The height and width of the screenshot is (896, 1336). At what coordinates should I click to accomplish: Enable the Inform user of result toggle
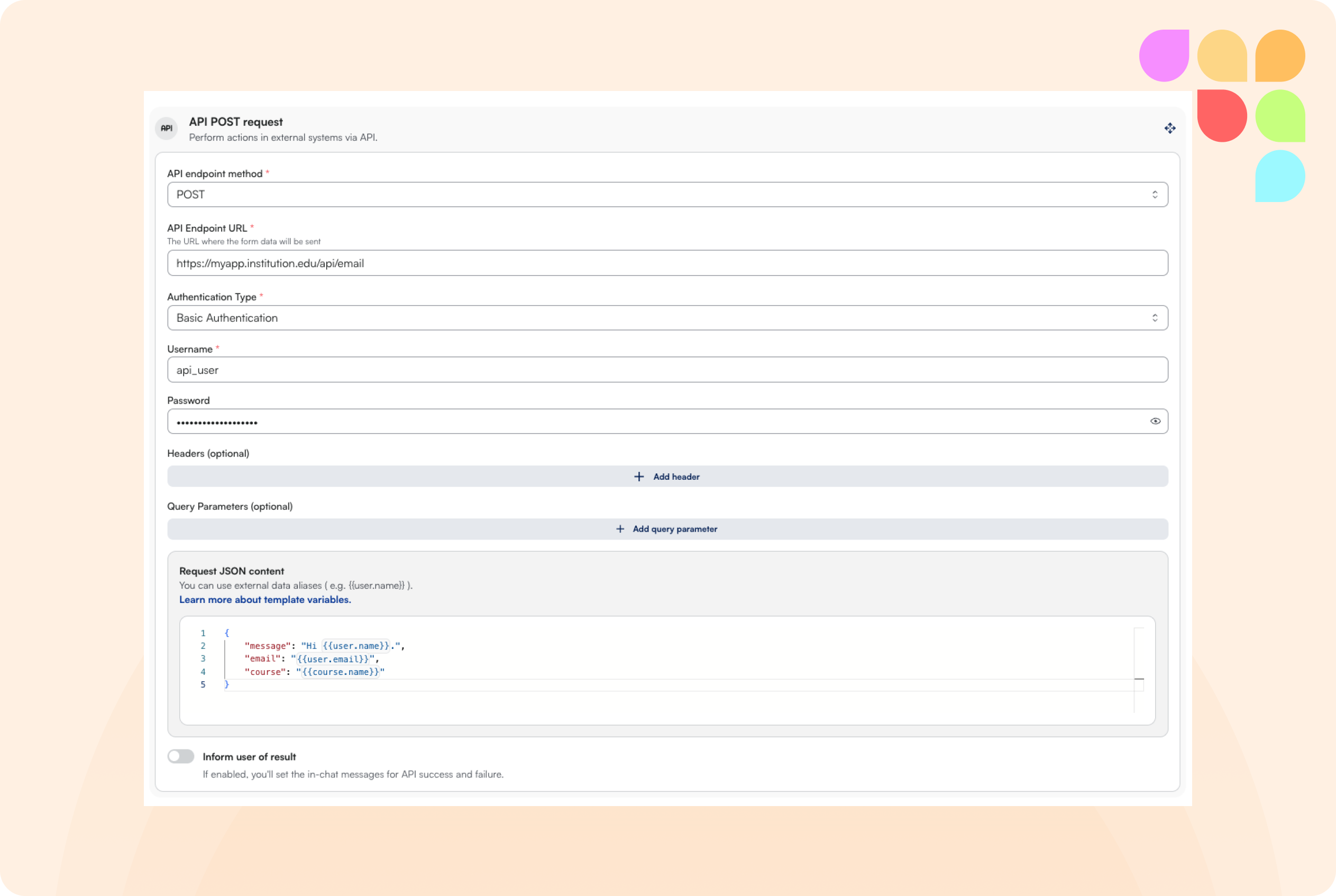181,756
